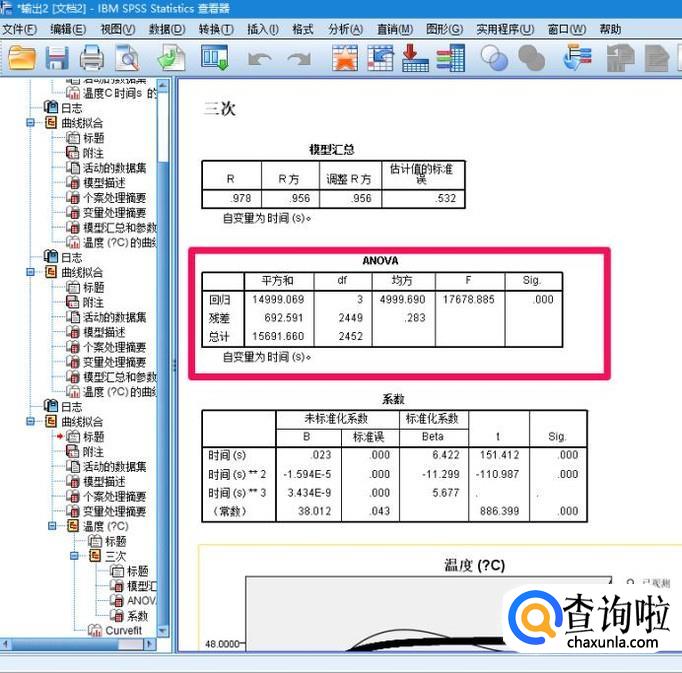Screen dimensions: 682x673
Task: Collapse the 温度 (?C) outline node
Action: point(52,526)
